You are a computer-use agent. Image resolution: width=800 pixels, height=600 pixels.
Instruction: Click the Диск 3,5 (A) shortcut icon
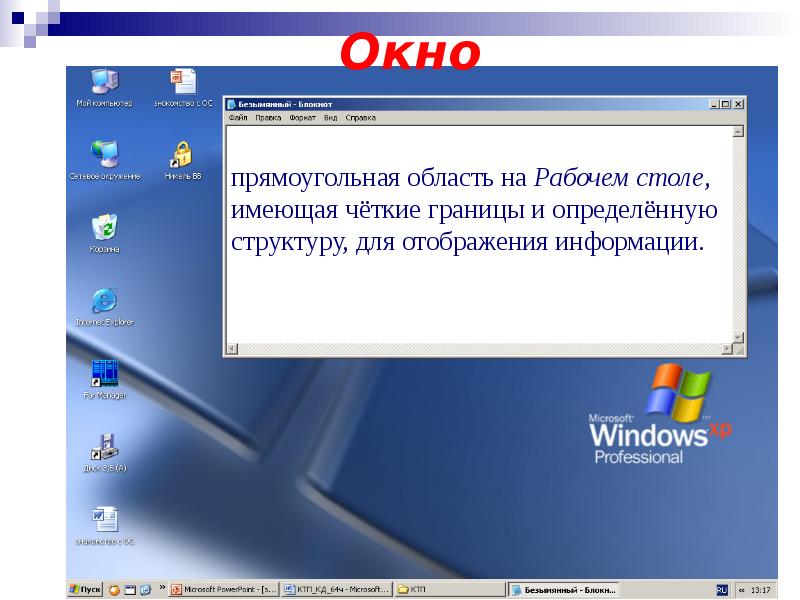coord(104,446)
